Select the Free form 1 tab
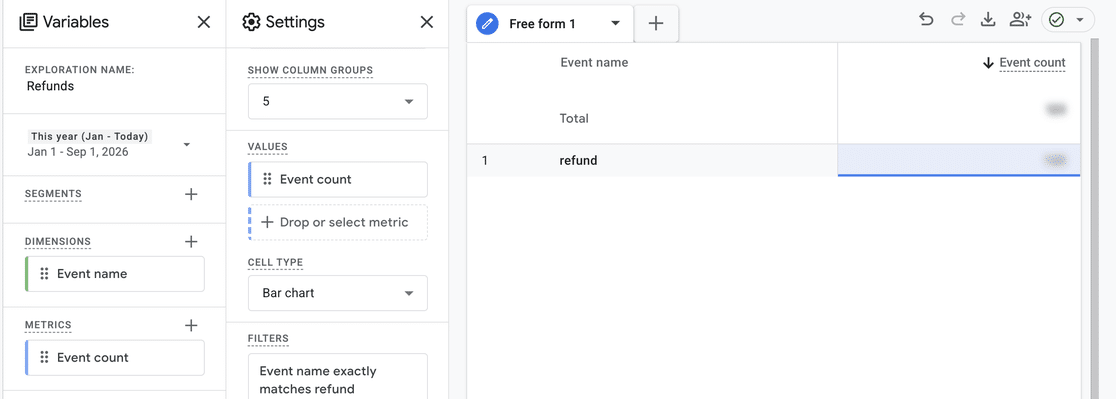The height and width of the screenshot is (399, 1116). pos(542,23)
